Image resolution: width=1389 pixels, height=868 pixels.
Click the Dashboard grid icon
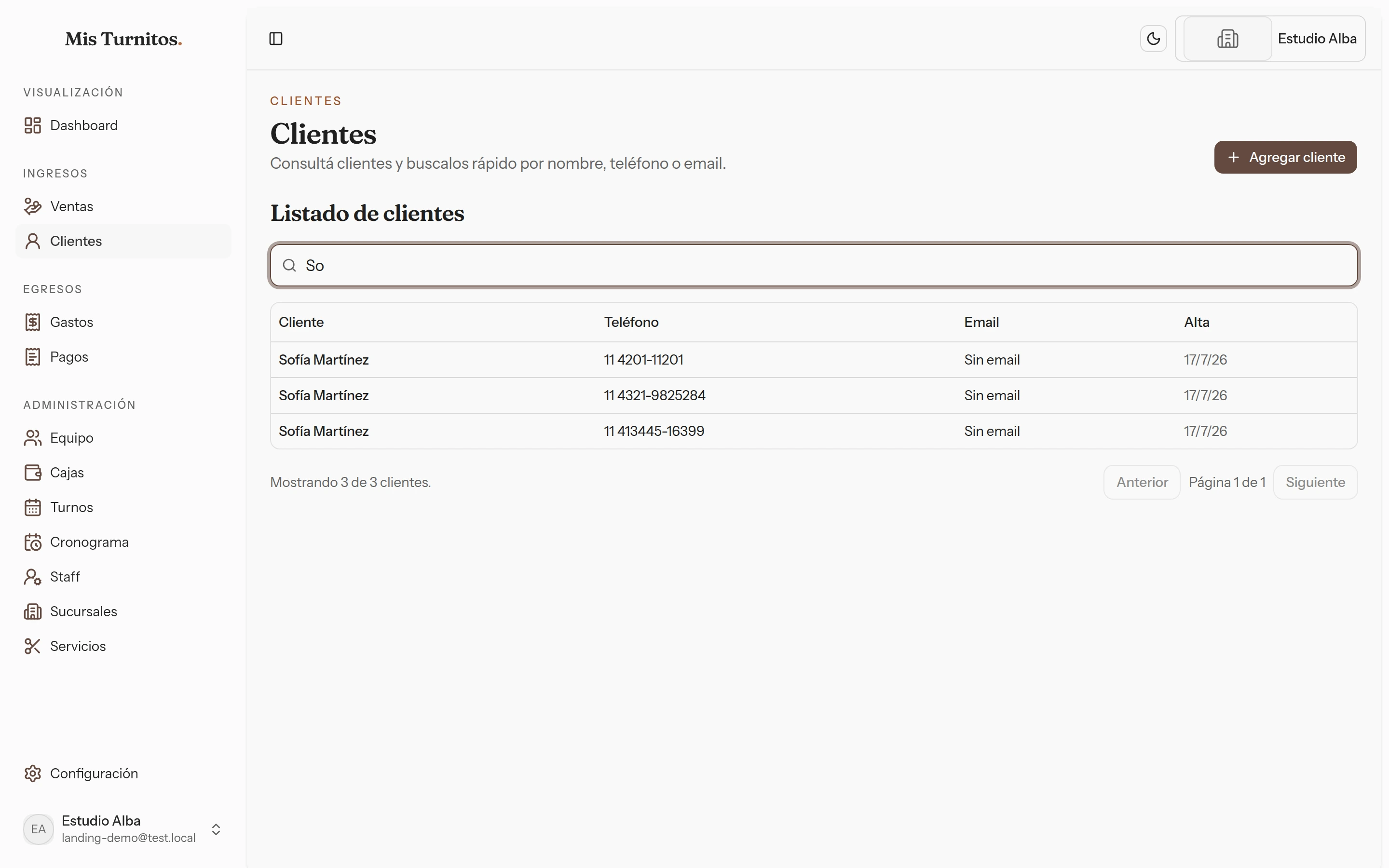click(x=33, y=125)
